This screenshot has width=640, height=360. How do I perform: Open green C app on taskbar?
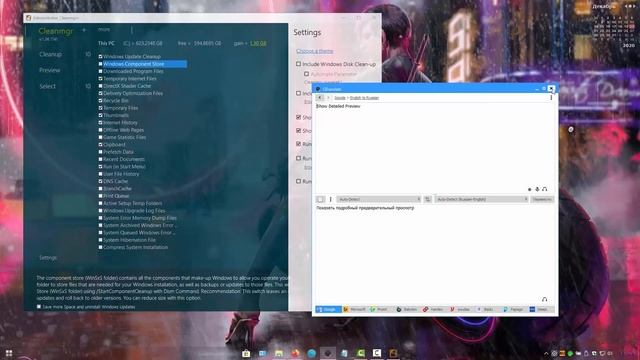coord(361,353)
